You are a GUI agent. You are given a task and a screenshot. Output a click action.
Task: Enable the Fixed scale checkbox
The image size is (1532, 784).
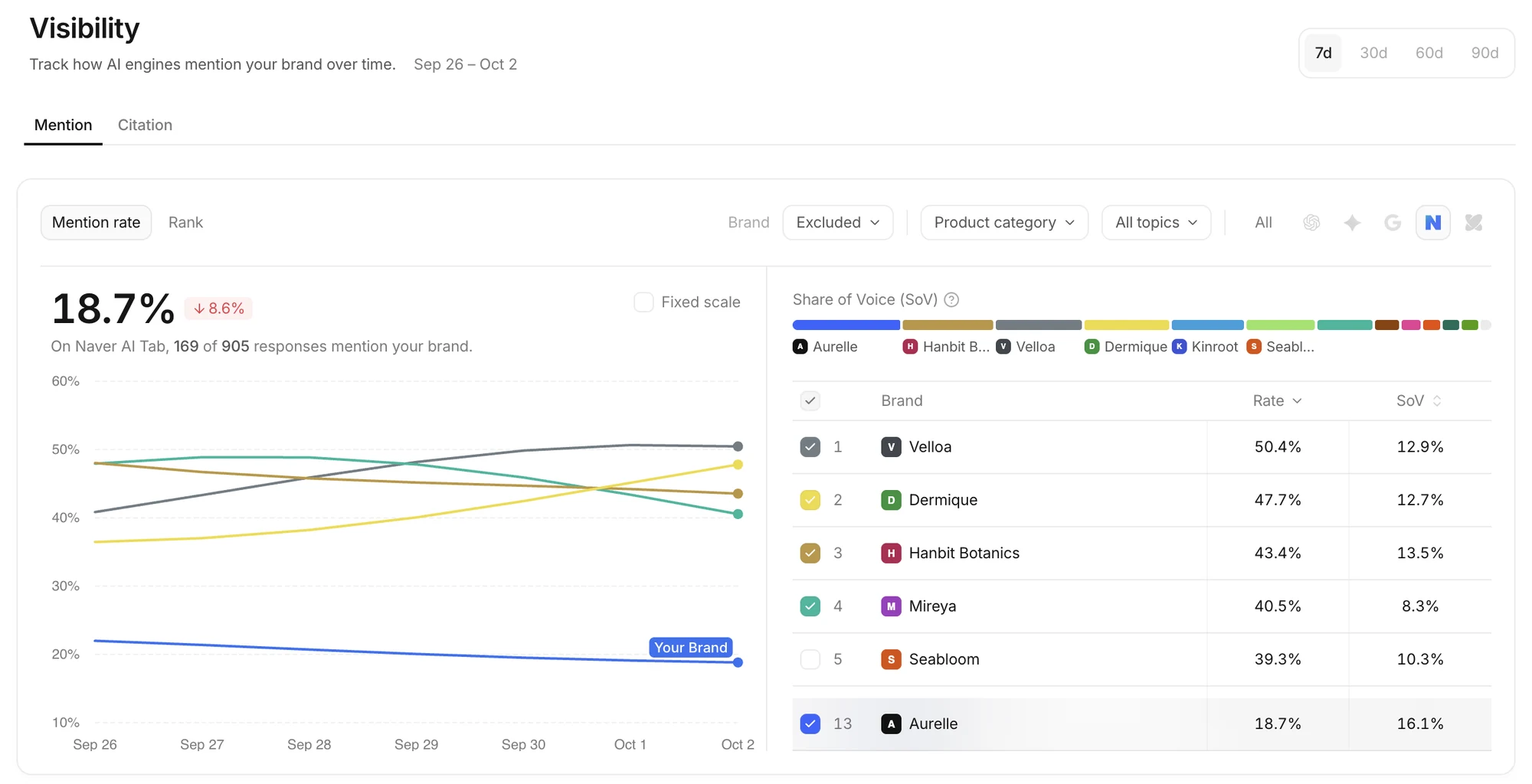(643, 302)
